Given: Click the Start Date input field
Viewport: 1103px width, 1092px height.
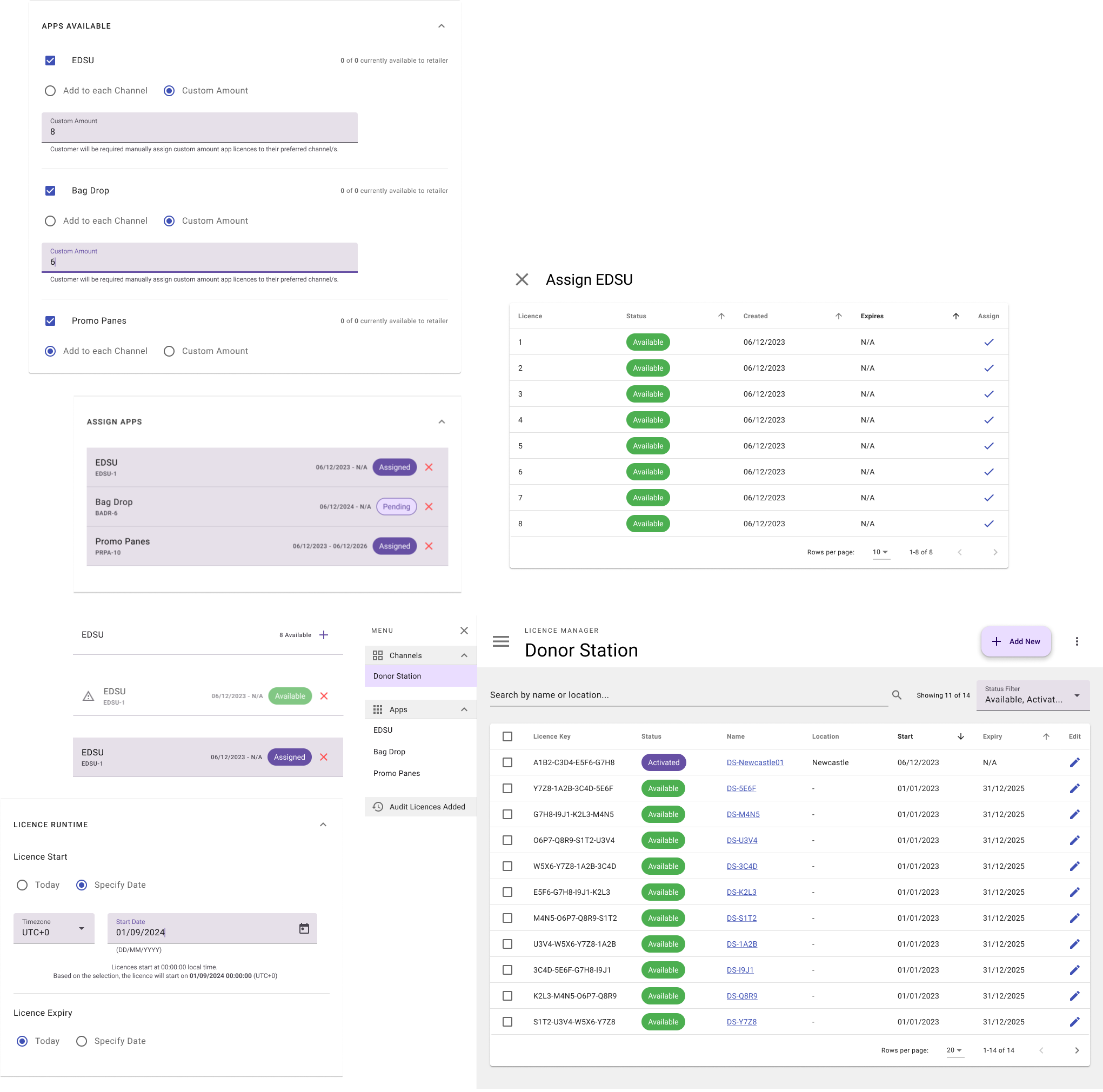Looking at the screenshot, I should coord(212,928).
